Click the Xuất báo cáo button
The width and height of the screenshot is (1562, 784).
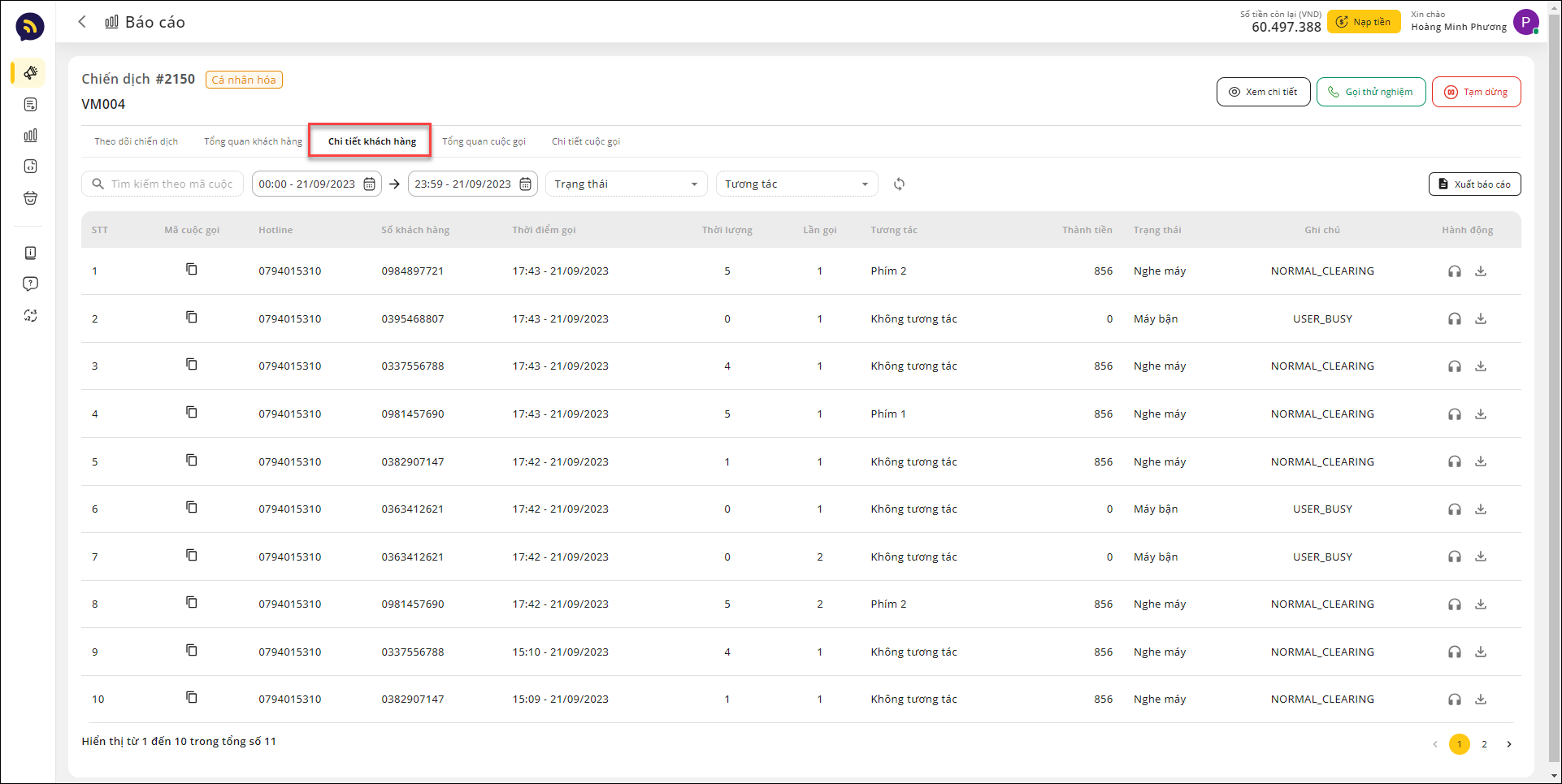pyautogui.click(x=1474, y=184)
